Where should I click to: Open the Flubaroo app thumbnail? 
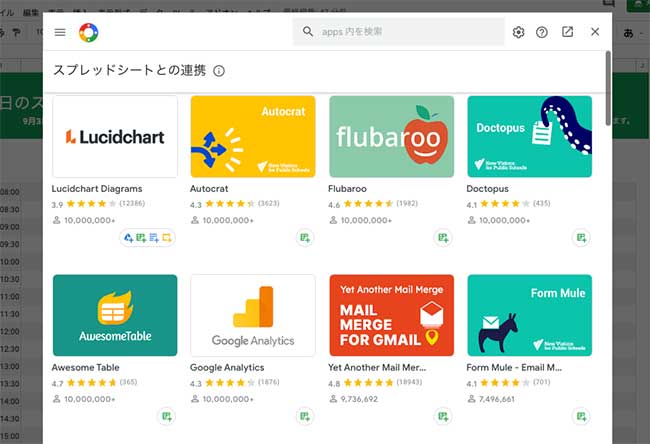[x=391, y=136]
